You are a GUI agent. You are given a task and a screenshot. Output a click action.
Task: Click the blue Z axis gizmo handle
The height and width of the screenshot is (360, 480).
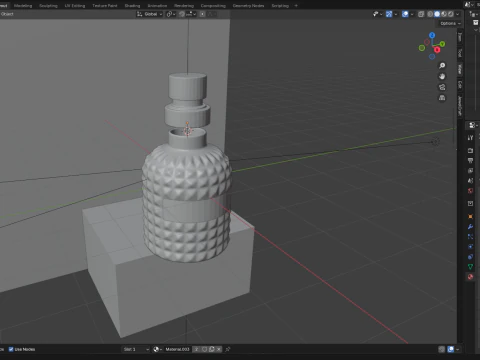click(432, 35)
